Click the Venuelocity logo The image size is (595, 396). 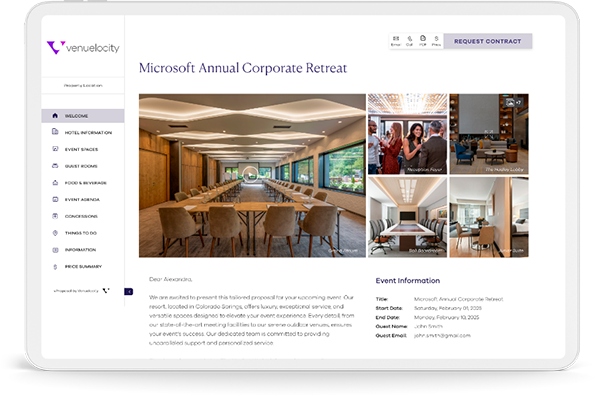[x=83, y=48]
